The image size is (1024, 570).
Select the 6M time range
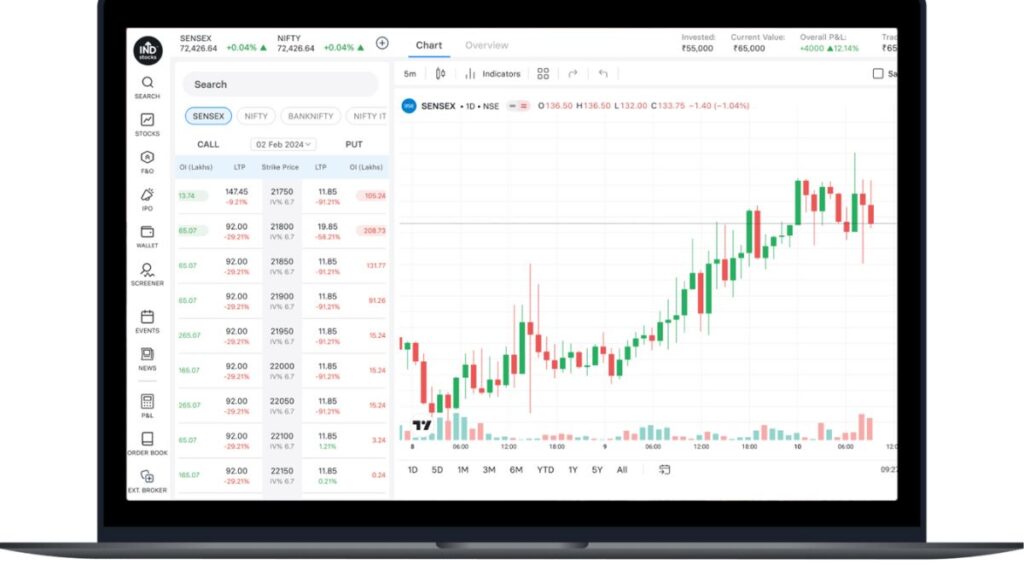coord(516,469)
